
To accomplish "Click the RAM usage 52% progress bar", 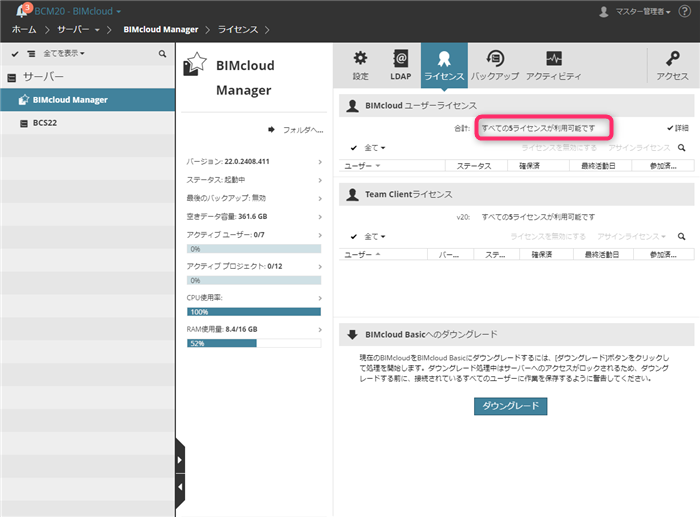I will click(254, 343).
